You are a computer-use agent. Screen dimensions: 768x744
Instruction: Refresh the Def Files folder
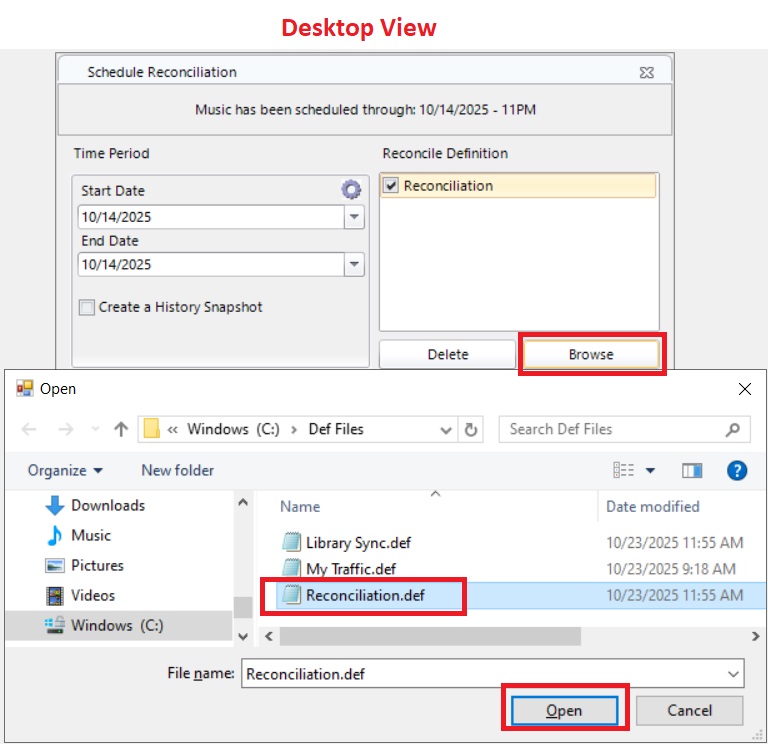[x=471, y=430]
